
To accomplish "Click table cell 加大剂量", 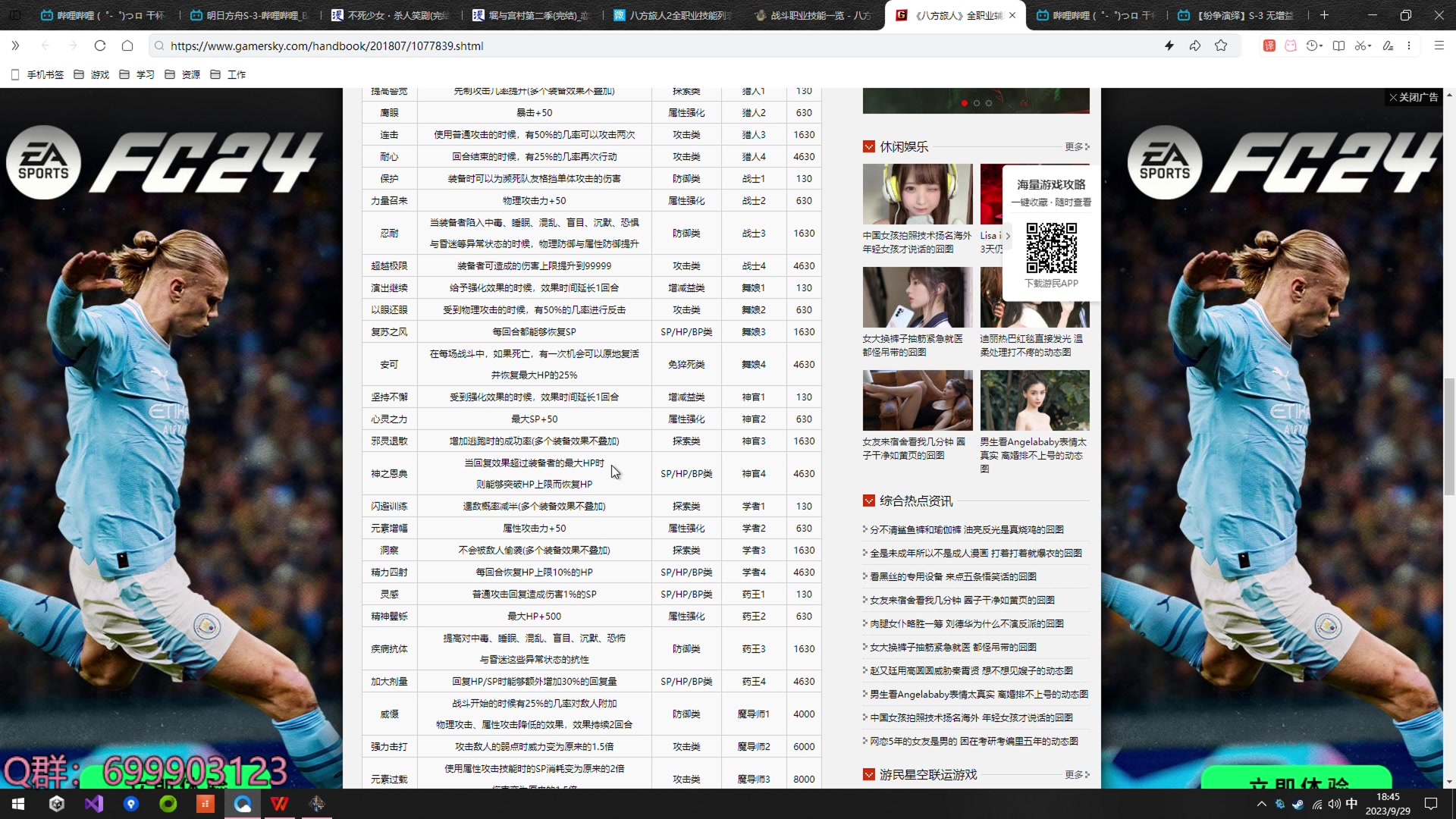I will pos(389,682).
